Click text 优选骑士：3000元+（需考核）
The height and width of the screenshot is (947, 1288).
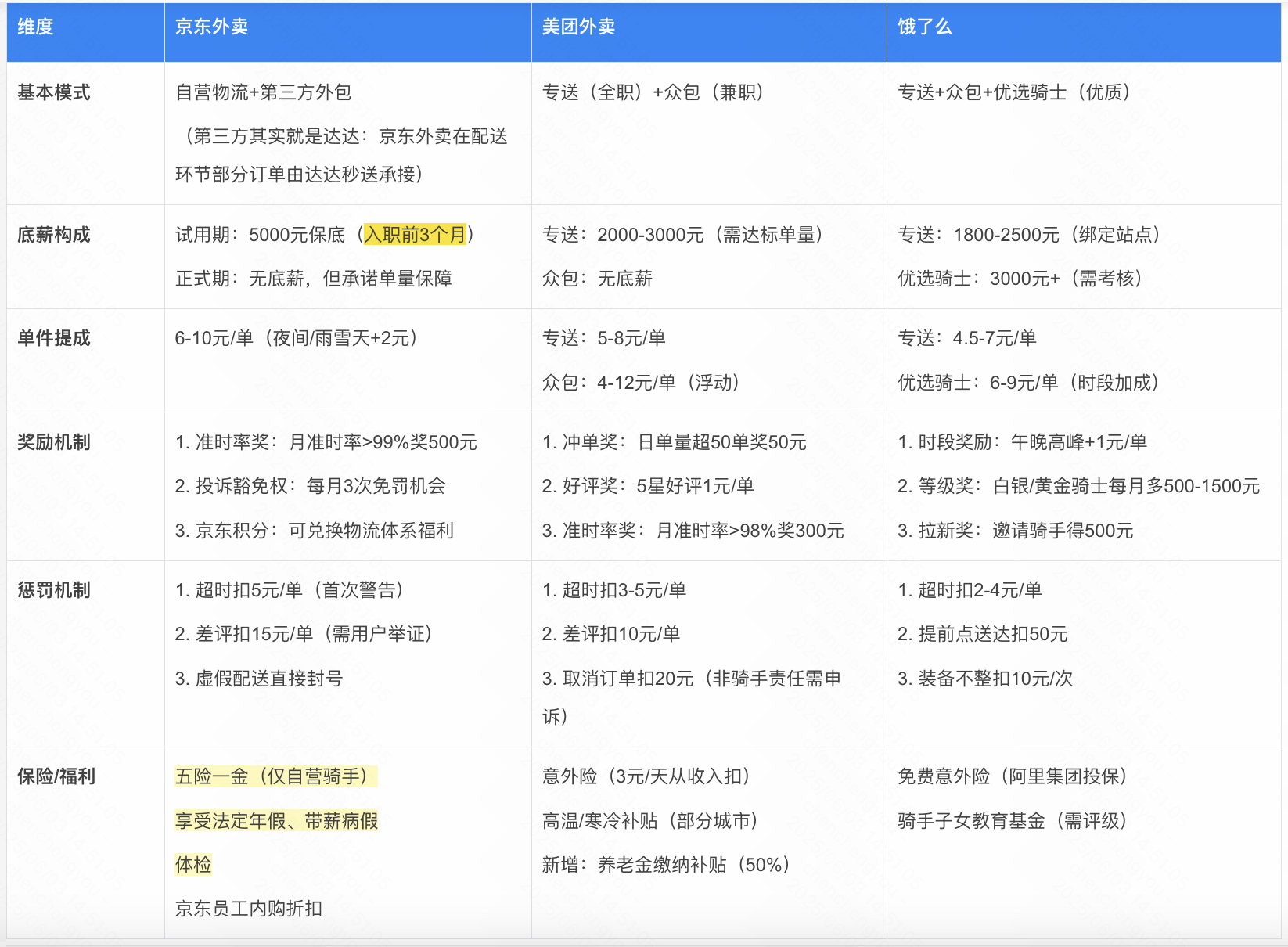click(1021, 279)
